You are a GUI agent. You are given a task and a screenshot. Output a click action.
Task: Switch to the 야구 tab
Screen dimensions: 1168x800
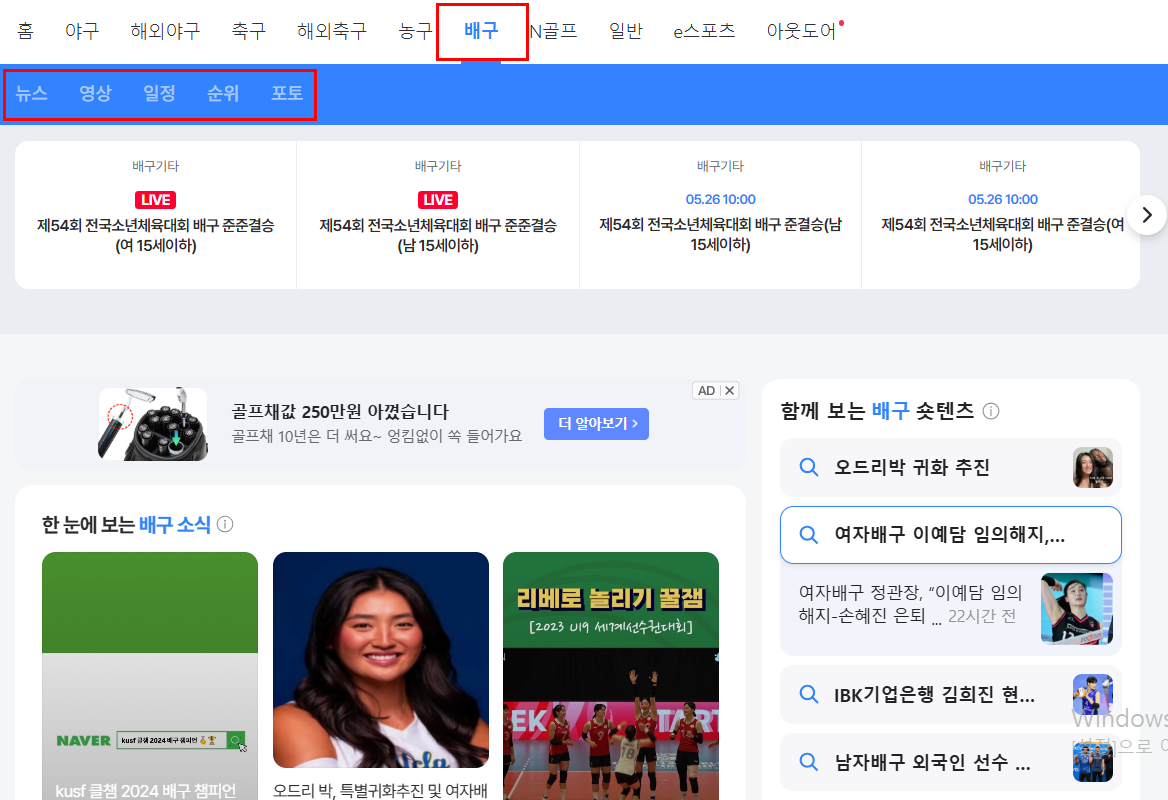click(x=81, y=30)
